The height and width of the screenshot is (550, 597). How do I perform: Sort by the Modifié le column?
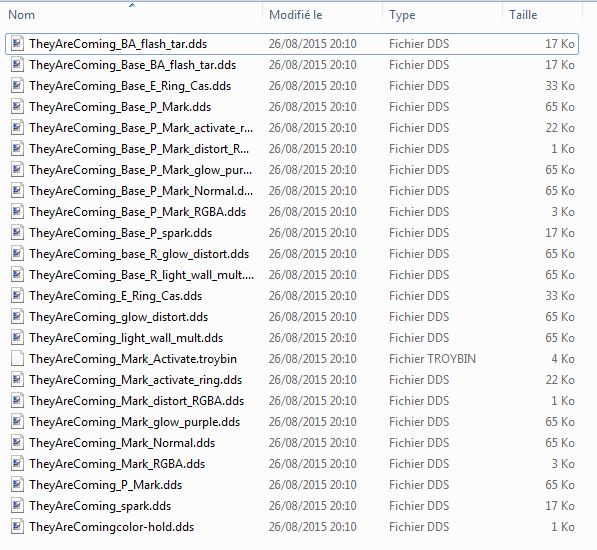click(295, 15)
